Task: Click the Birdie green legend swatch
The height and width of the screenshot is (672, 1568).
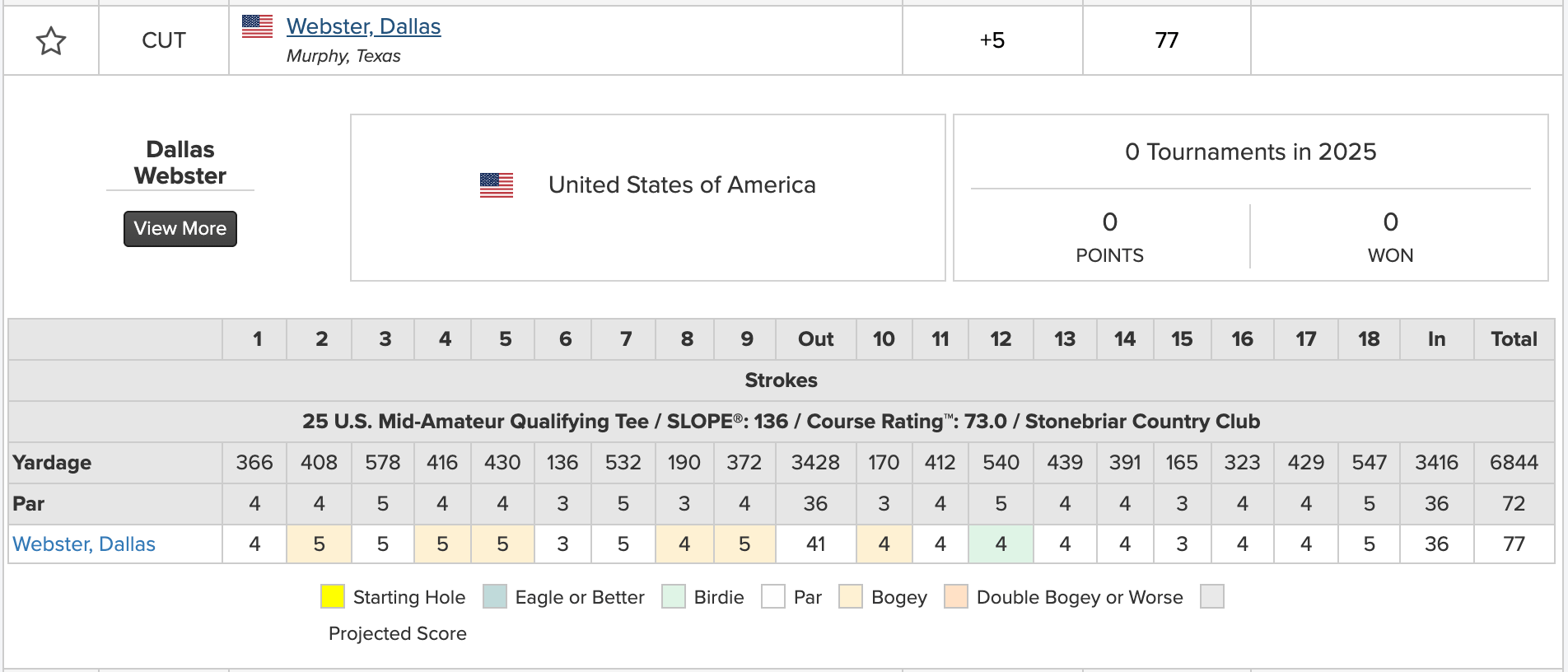Action: [x=674, y=596]
